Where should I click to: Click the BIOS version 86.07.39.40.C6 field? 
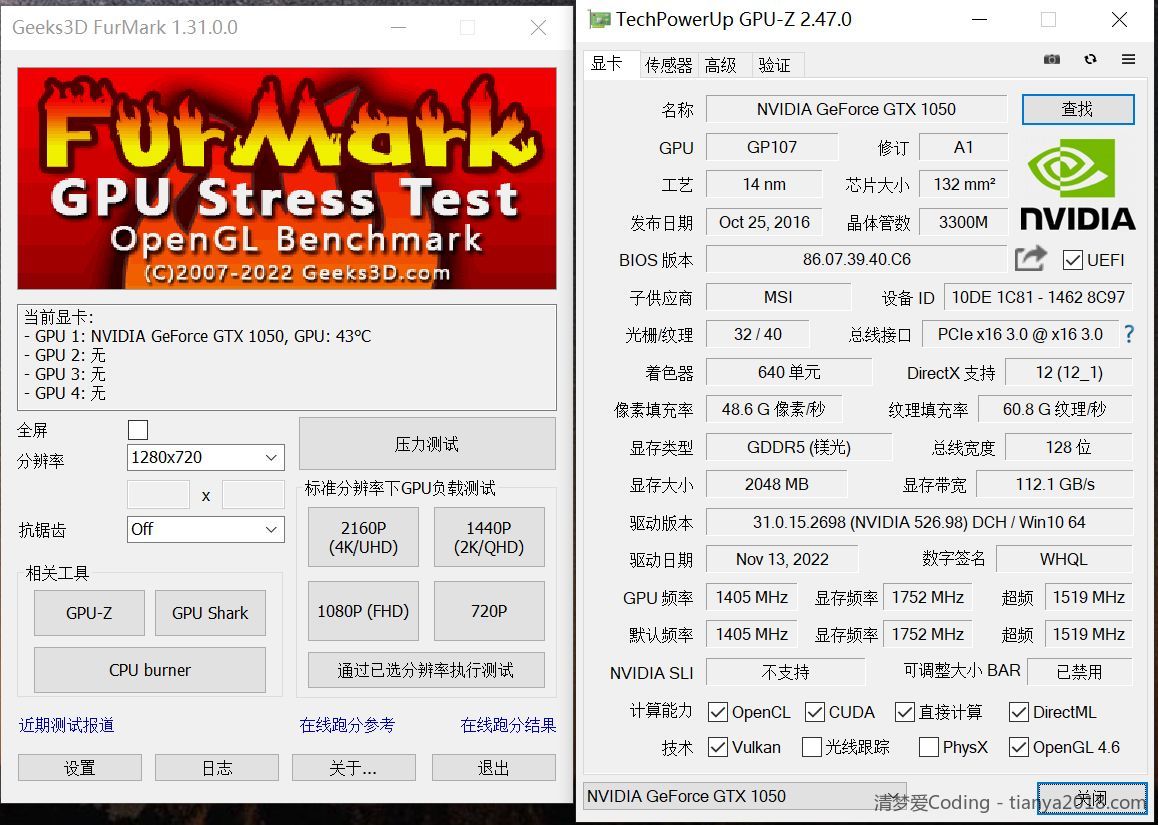pyautogui.click(x=856, y=259)
